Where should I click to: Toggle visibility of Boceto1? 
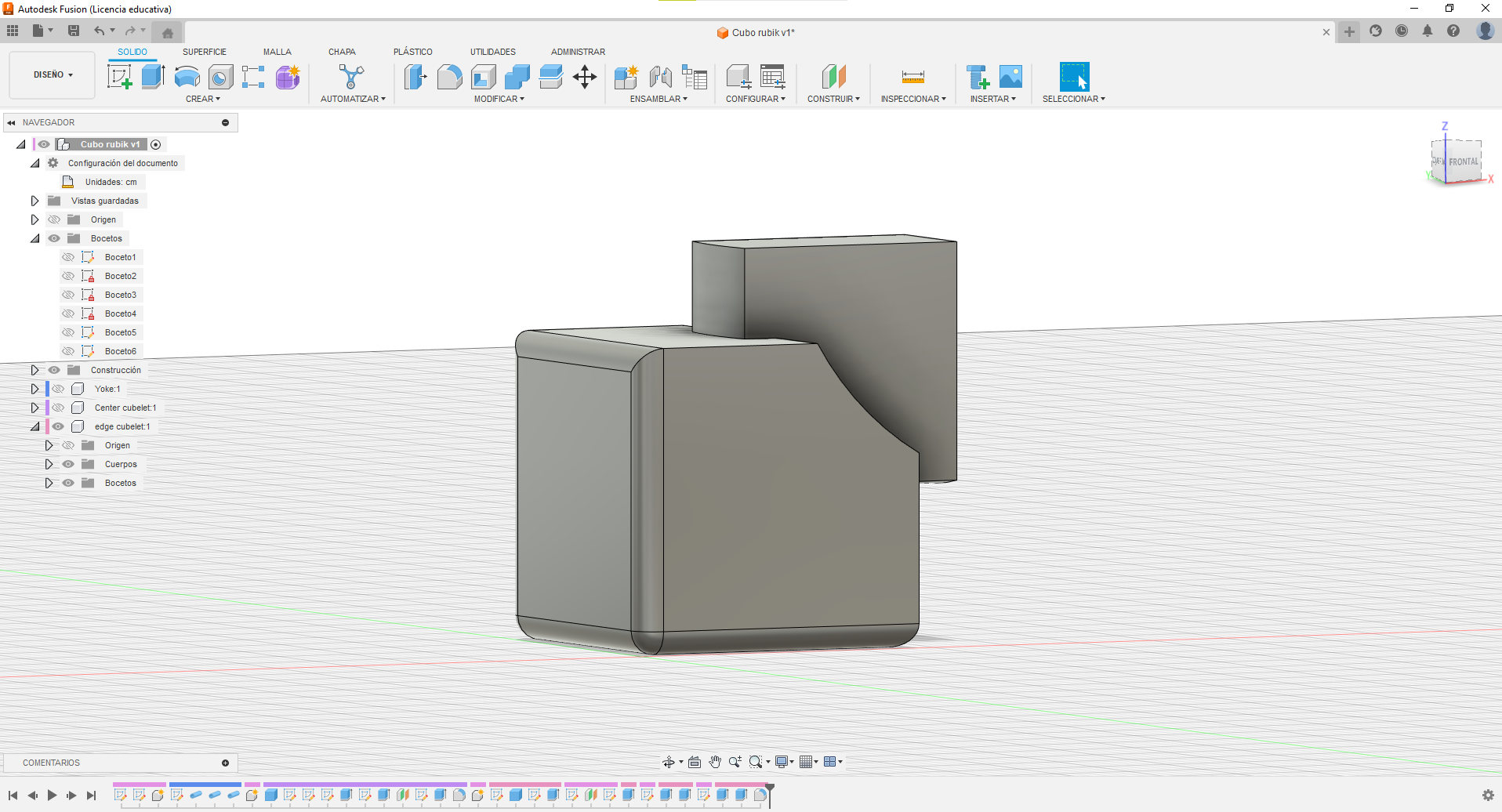[68, 257]
